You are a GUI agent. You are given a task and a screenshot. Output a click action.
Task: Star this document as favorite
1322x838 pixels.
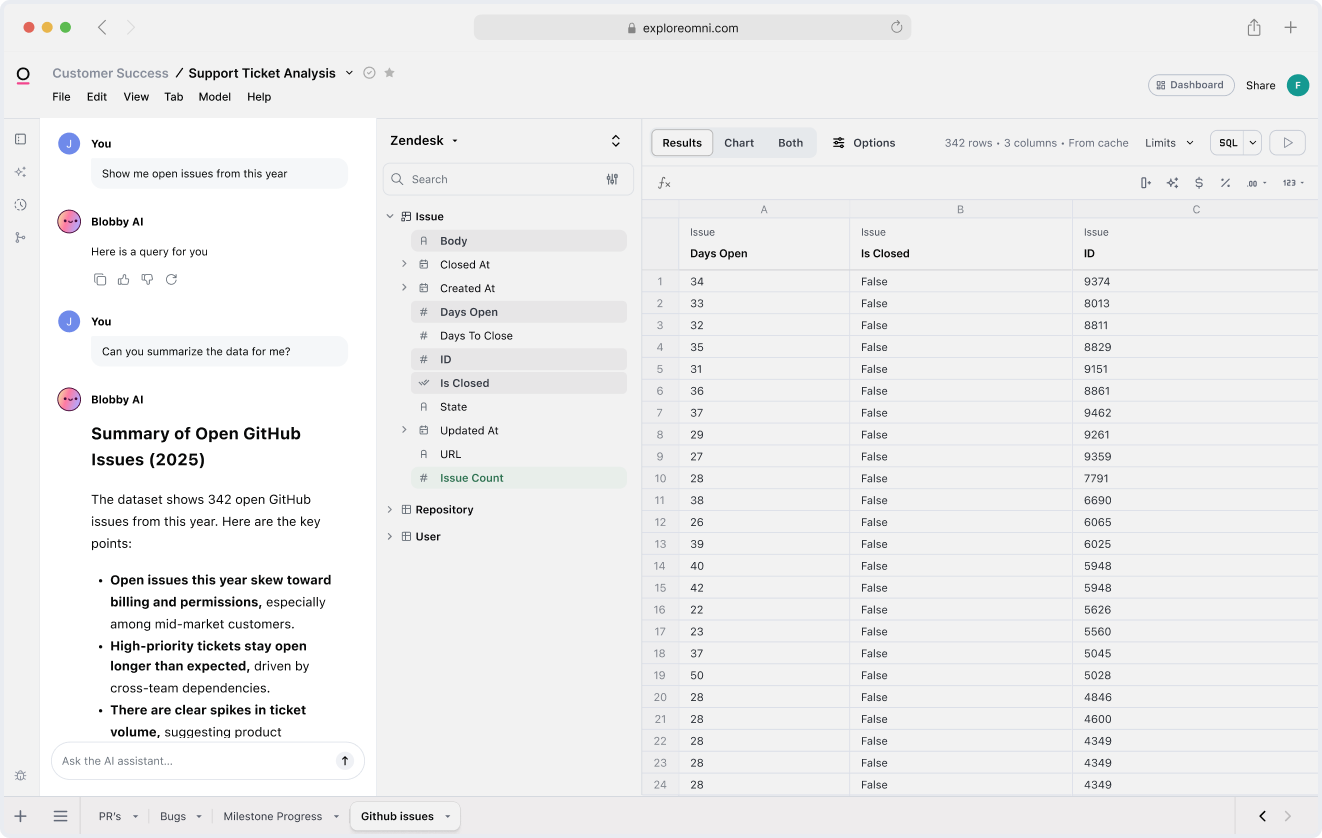pos(390,73)
